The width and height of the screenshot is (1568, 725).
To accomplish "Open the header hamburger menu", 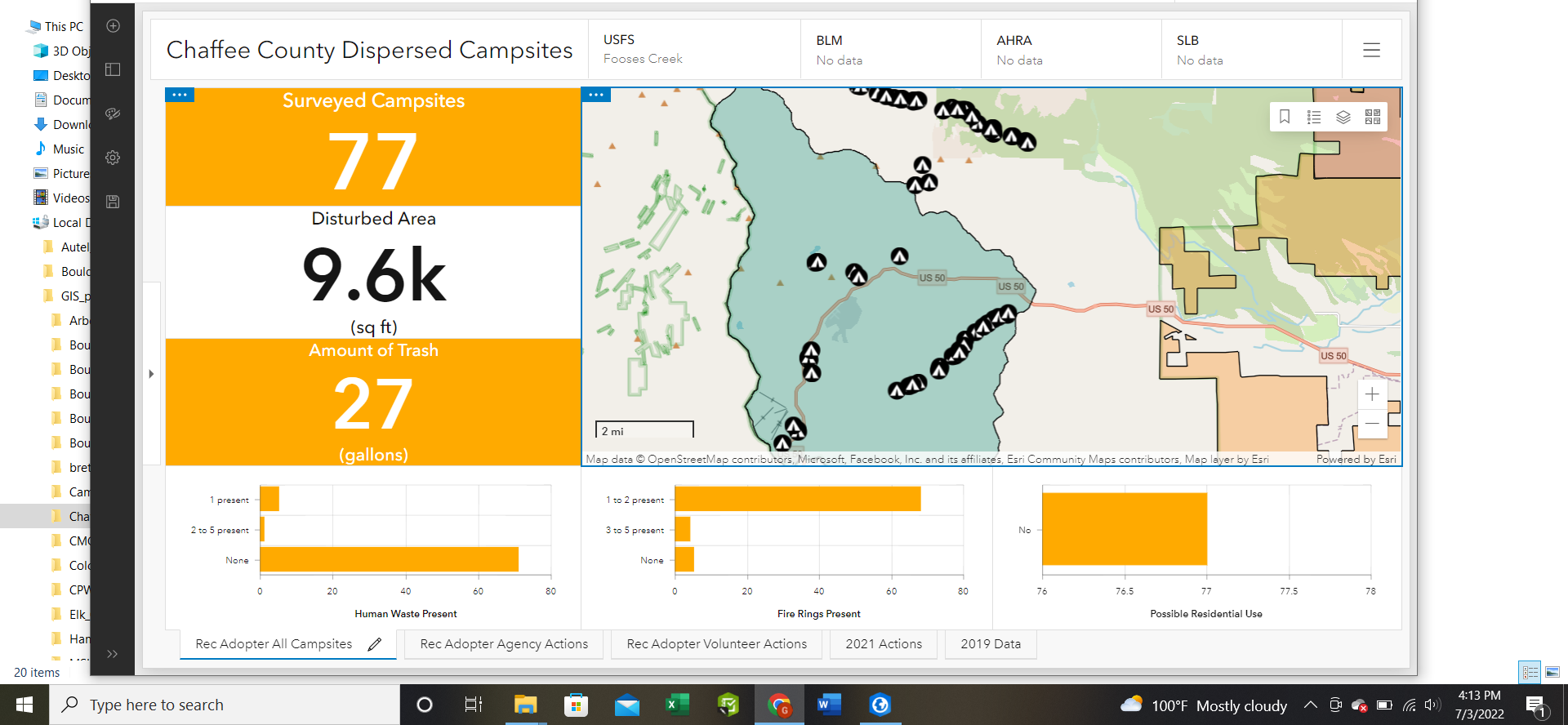I will coord(1372,50).
